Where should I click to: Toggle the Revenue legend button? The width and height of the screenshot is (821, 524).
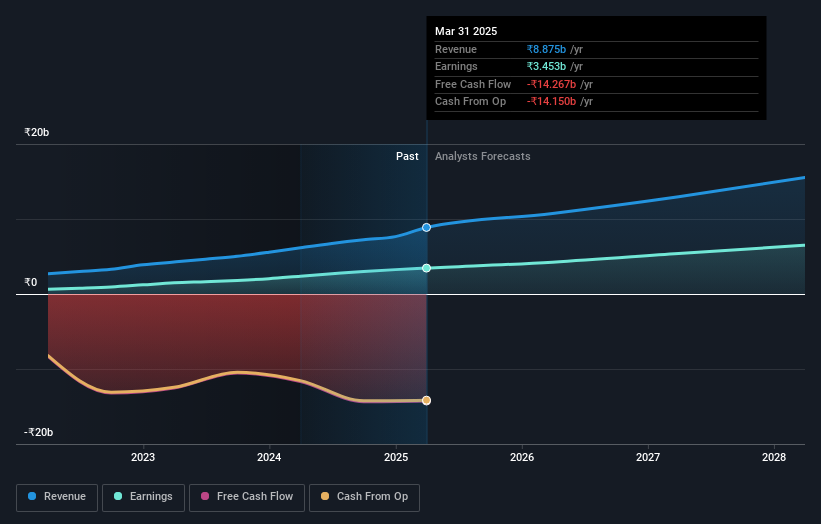tap(57, 497)
